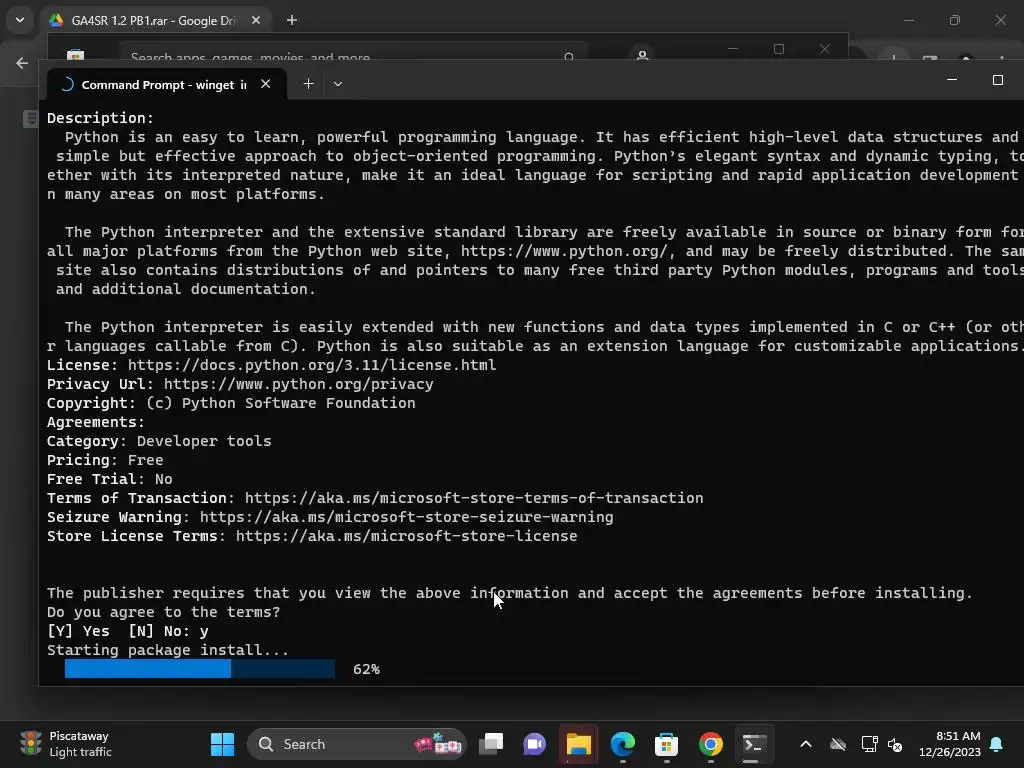Maximize the Microsoft Store window
1024x768 pixels.
(x=778, y=49)
